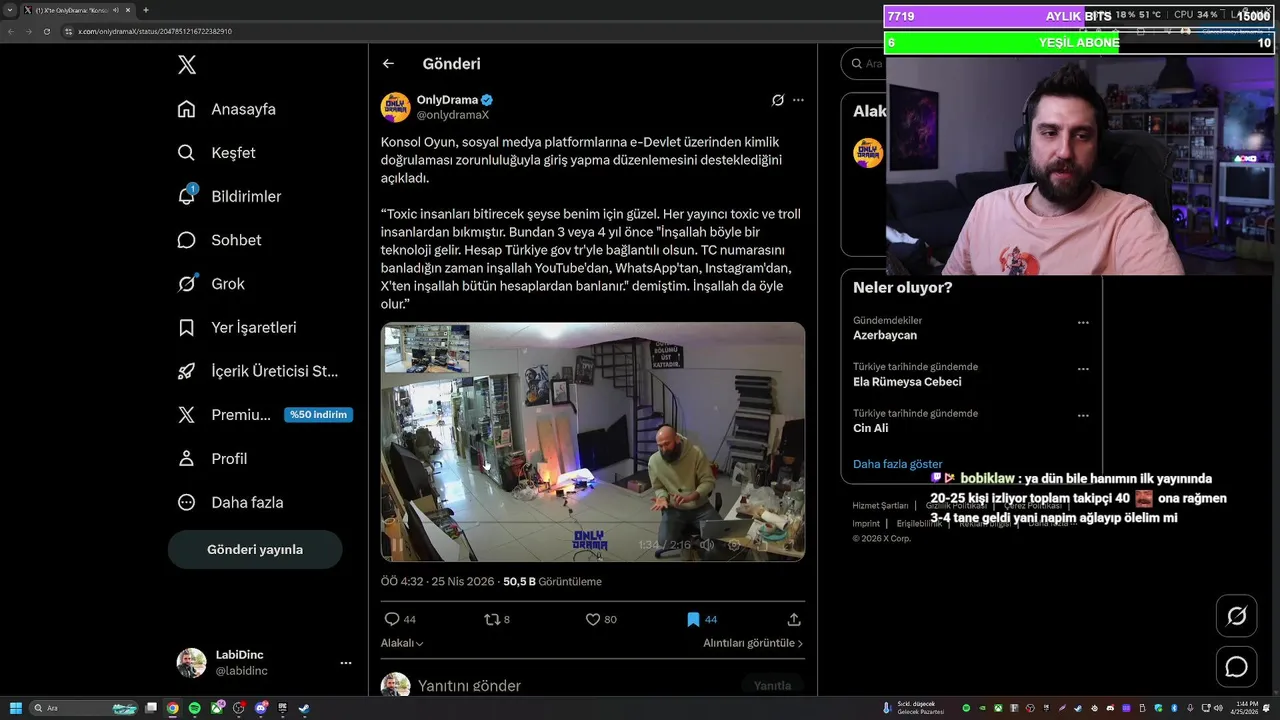Open the OnlyDrama profile avatar

pyautogui.click(x=396, y=108)
